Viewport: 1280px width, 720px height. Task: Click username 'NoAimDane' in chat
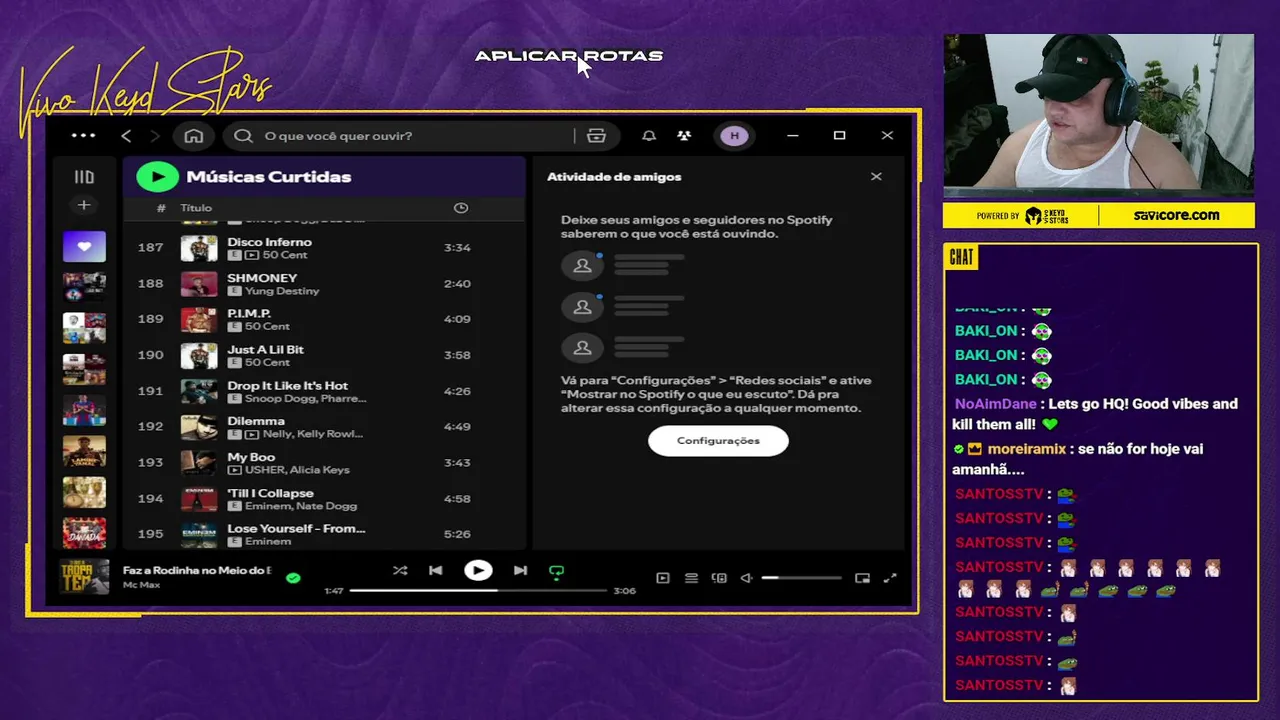tap(995, 404)
